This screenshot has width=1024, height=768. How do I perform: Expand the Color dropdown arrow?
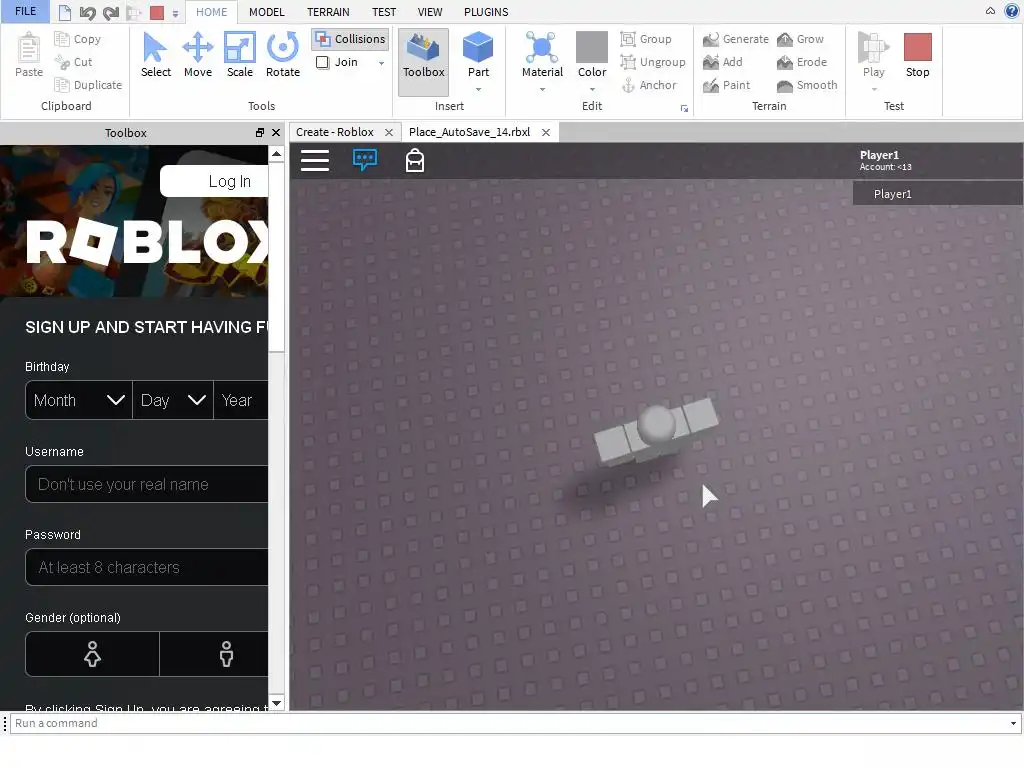[592, 89]
